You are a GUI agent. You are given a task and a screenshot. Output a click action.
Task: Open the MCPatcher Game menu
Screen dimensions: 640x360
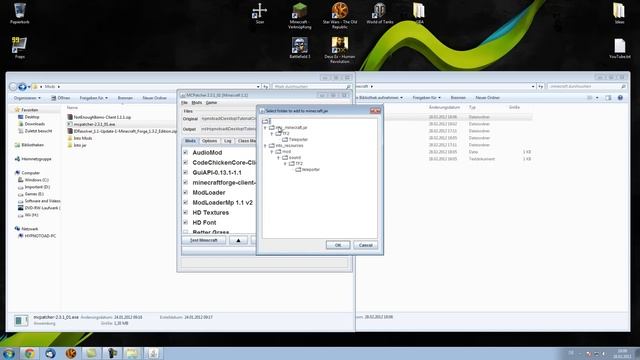211,103
